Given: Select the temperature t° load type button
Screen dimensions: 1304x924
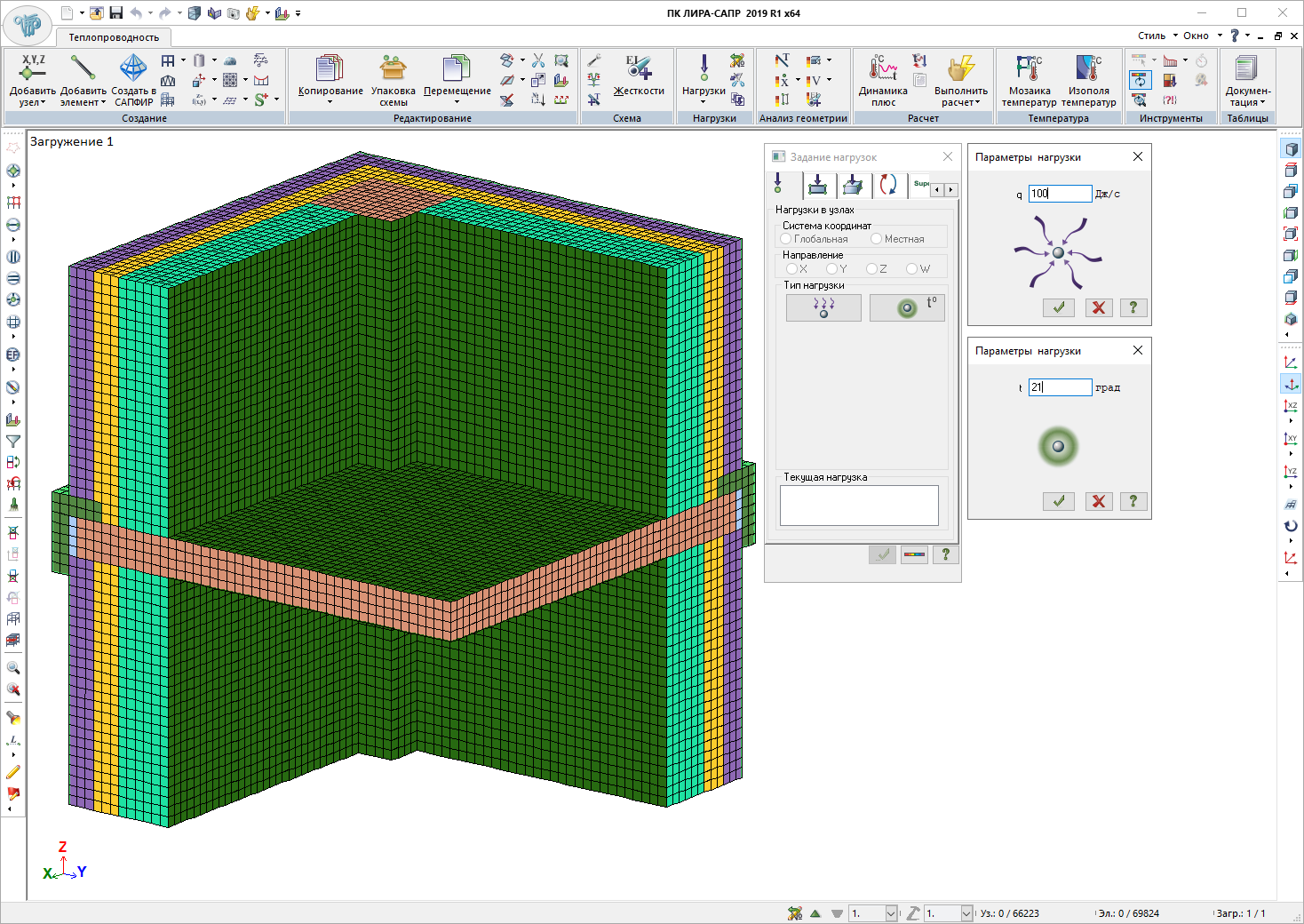Looking at the screenshot, I should click(x=907, y=307).
